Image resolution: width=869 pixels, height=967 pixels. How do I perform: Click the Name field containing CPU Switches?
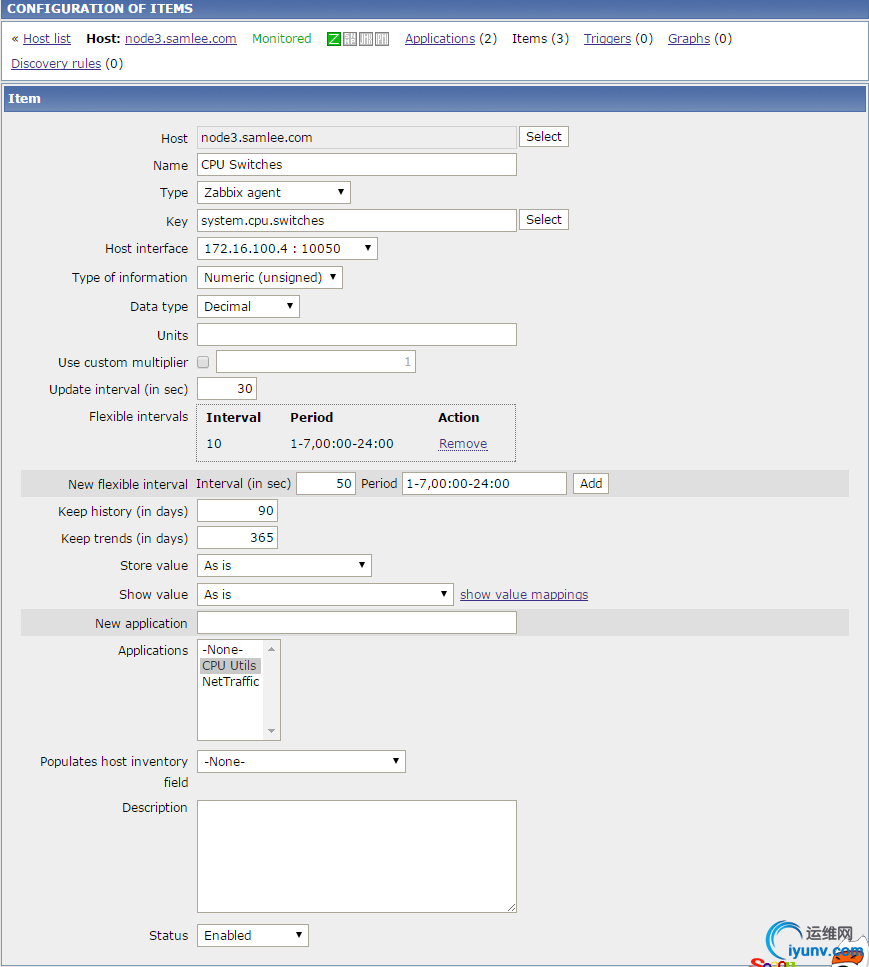(357, 165)
